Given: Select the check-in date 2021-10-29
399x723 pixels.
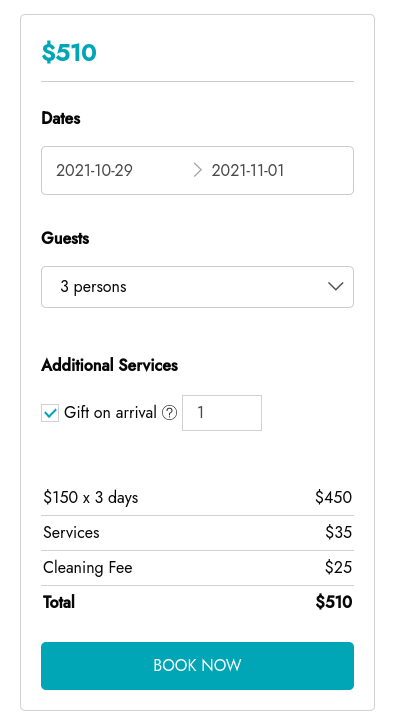Looking at the screenshot, I should point(95,171).
